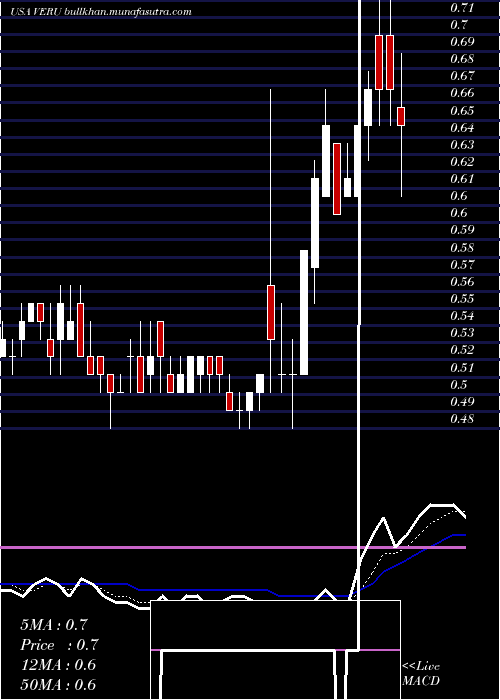Viewport: 500px width, 700px height.
Task: Click the 0.62 price axis label
Action: coord(462,162)
